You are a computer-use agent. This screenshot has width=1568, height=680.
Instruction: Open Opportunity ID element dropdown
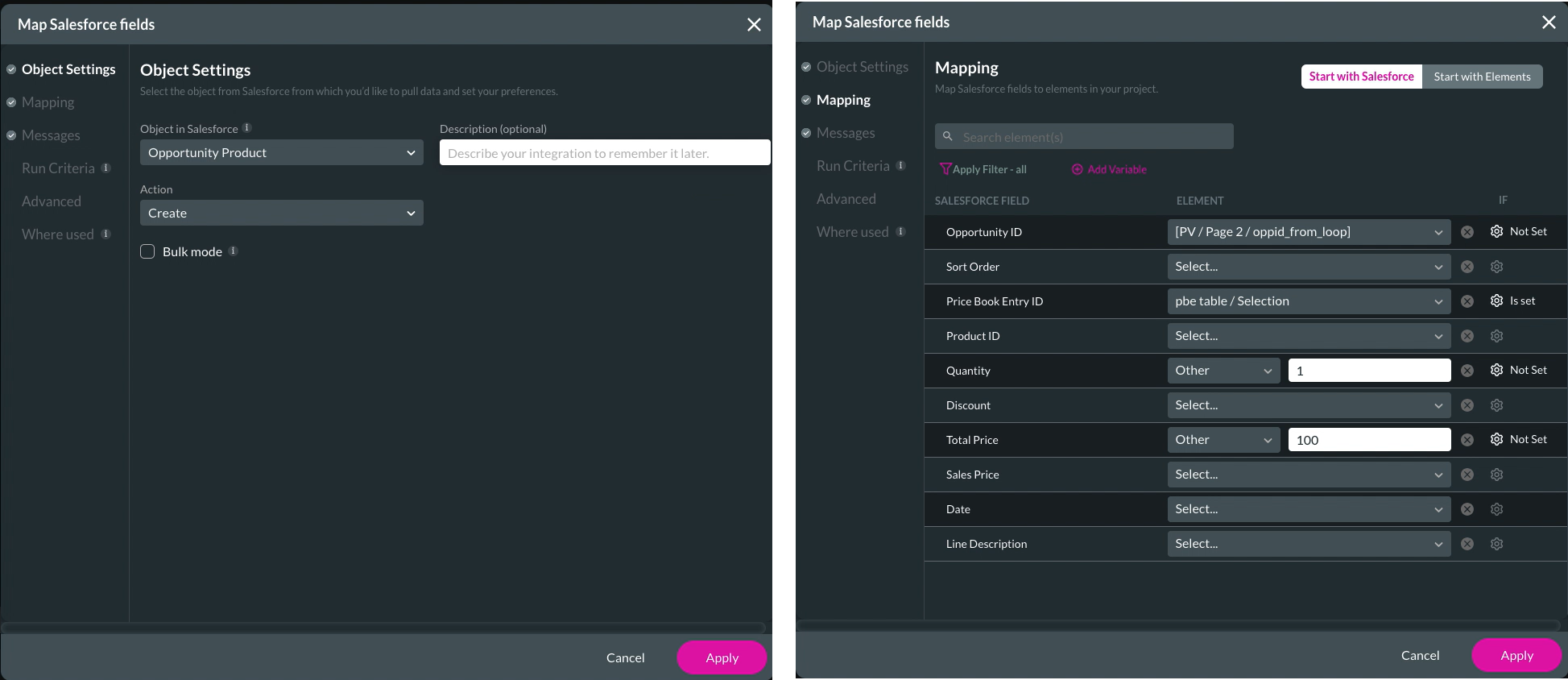(1309, 232)
